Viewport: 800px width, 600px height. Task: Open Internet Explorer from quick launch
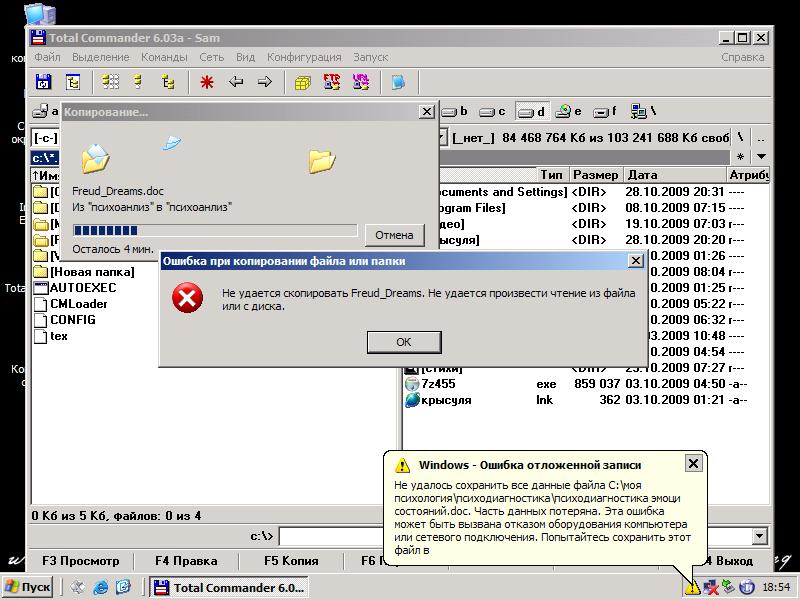coord(101,587)
